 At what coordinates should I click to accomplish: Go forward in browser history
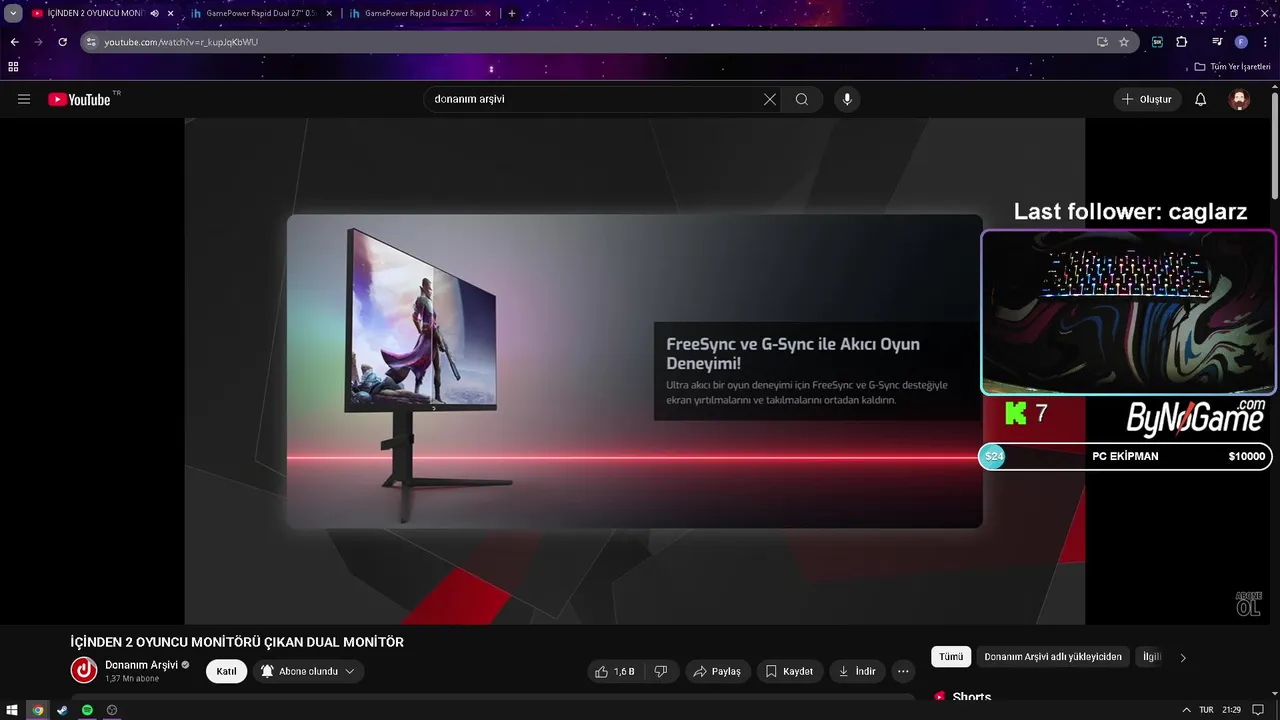(x=38, y=42)
